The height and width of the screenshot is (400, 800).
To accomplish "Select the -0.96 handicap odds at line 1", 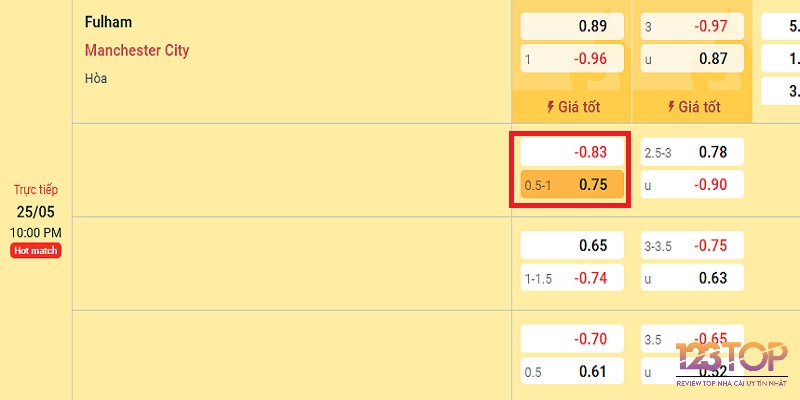I will click(x=572, y=59).
